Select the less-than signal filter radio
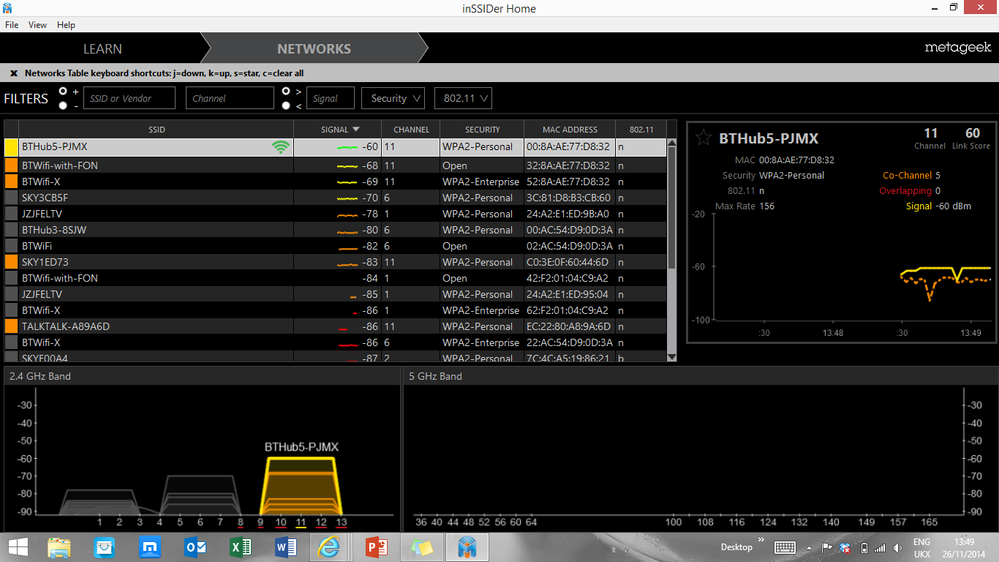Screen dimensions: 999x562 (285, 105)
